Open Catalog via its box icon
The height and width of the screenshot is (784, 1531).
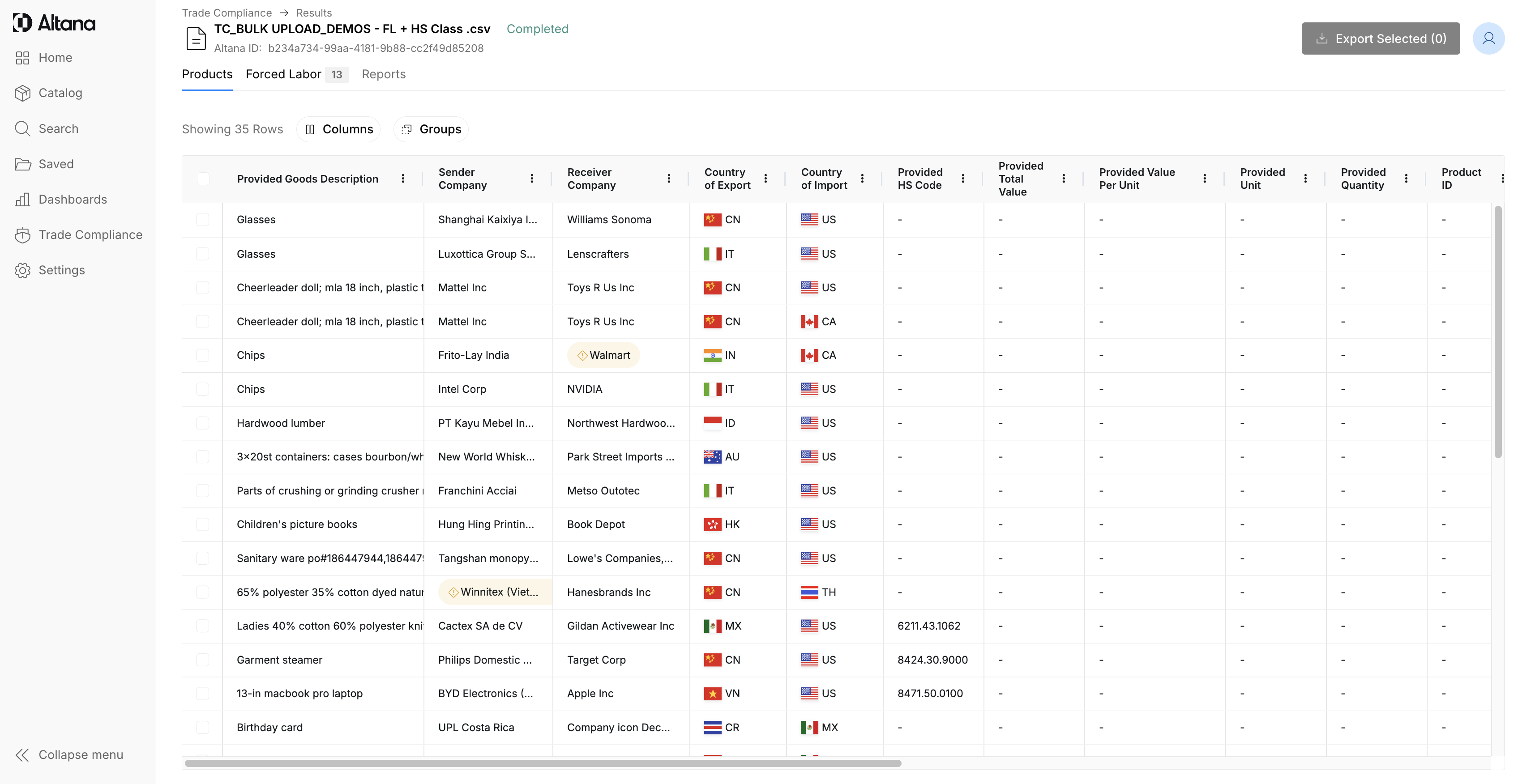(22, 93)
